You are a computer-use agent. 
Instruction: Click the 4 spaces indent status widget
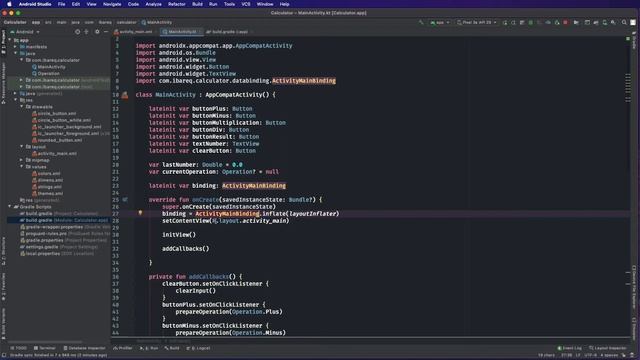pos(609,356)
